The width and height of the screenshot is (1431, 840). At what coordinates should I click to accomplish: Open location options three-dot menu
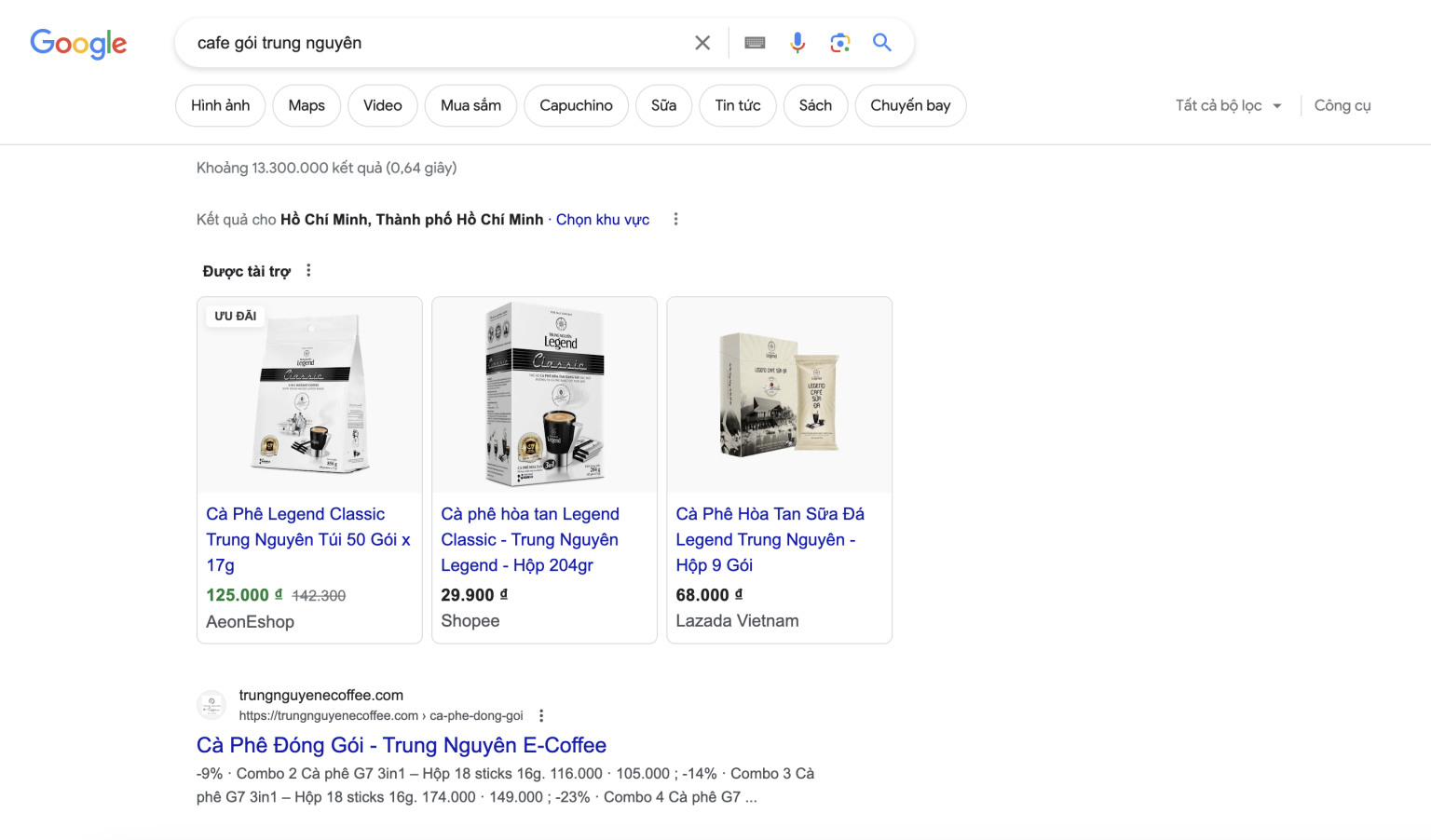point(675,220)
